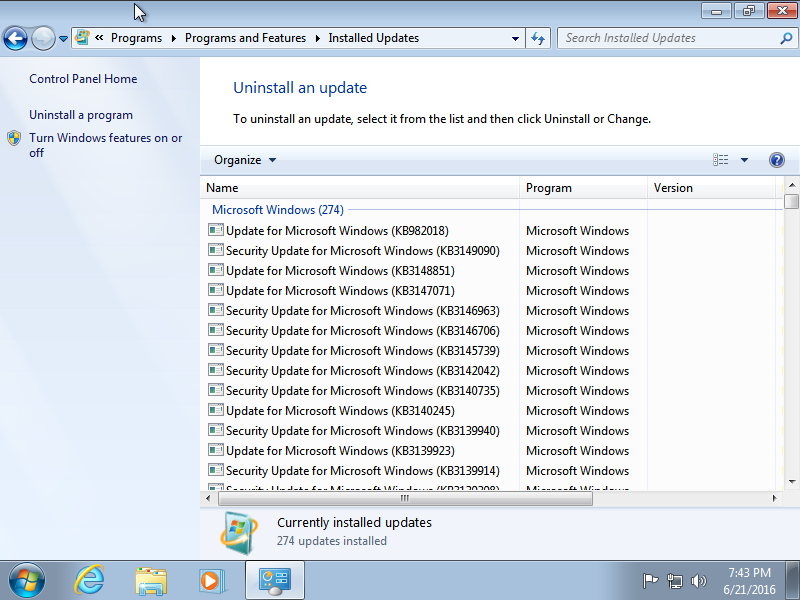
Task: Click the update icon beside KB3149090
Action: pos(216,249)
